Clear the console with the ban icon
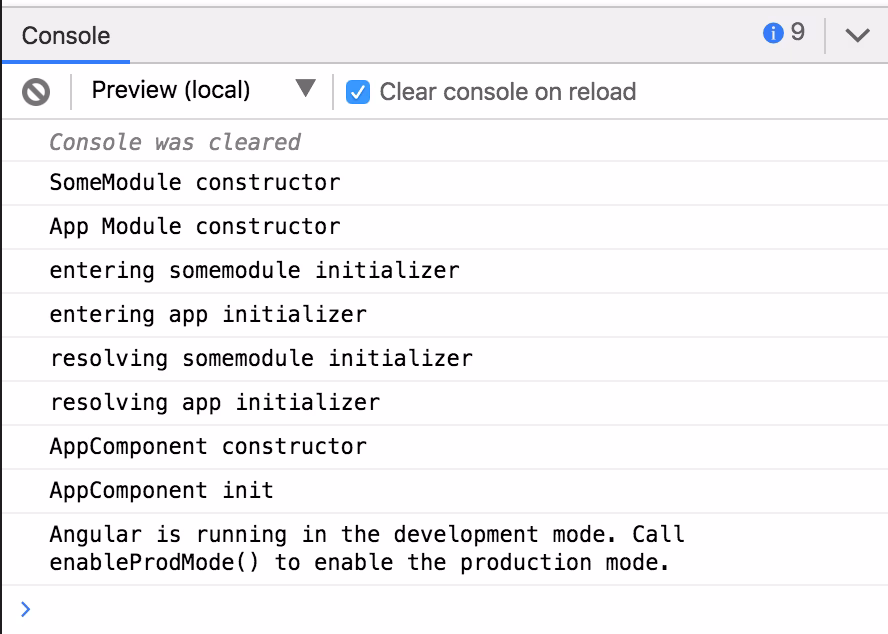This screenshot has height=634, width=888. click(x=36, y=92)
